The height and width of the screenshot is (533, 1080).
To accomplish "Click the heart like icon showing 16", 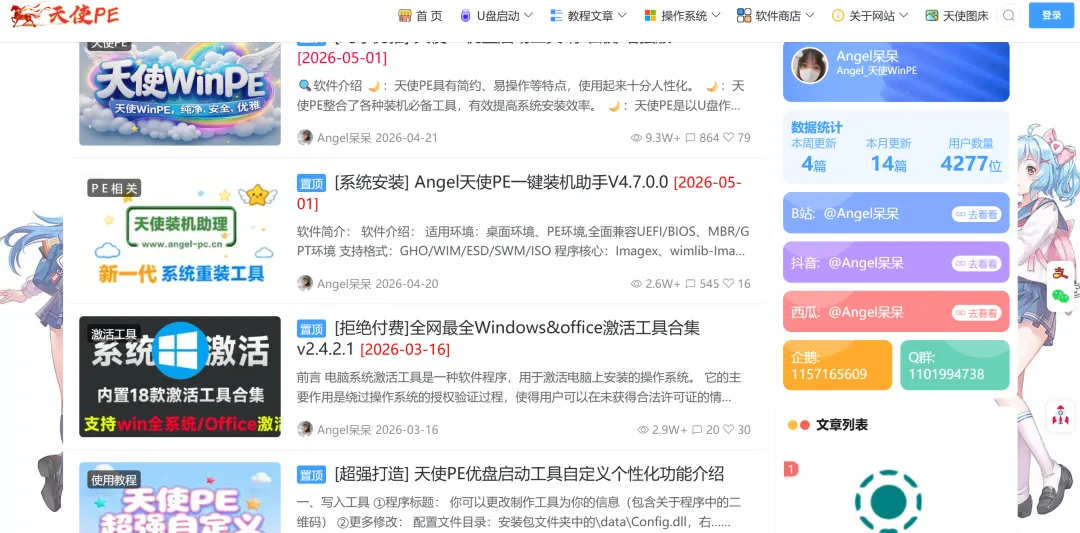I will 728,284.
